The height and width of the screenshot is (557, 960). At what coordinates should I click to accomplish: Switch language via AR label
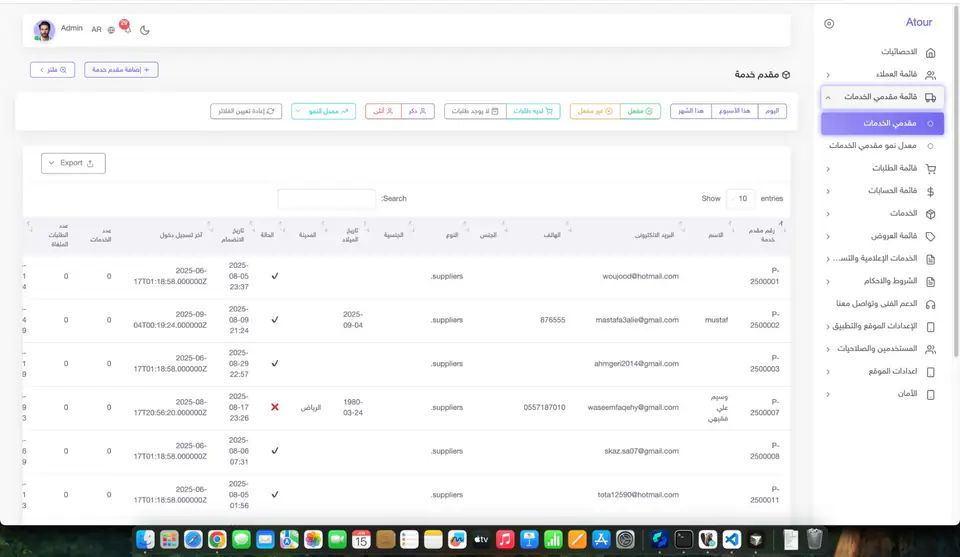pyautogui.click(x=96, y=30)
